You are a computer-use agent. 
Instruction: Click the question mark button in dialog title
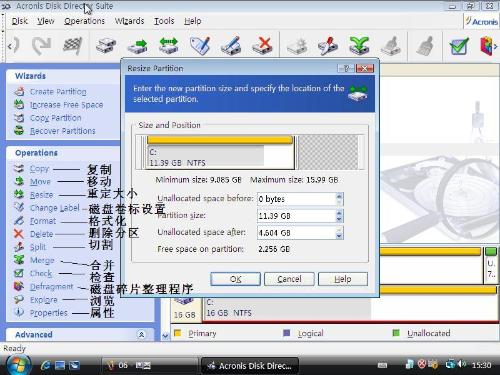click(x=346, y=68)
